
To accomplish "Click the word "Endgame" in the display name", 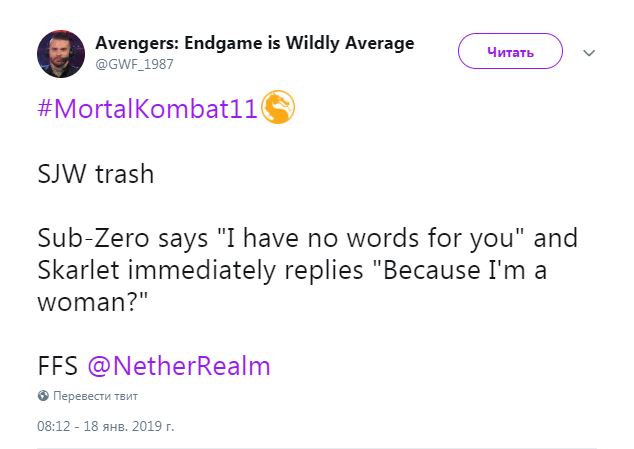I will (223, 43).
